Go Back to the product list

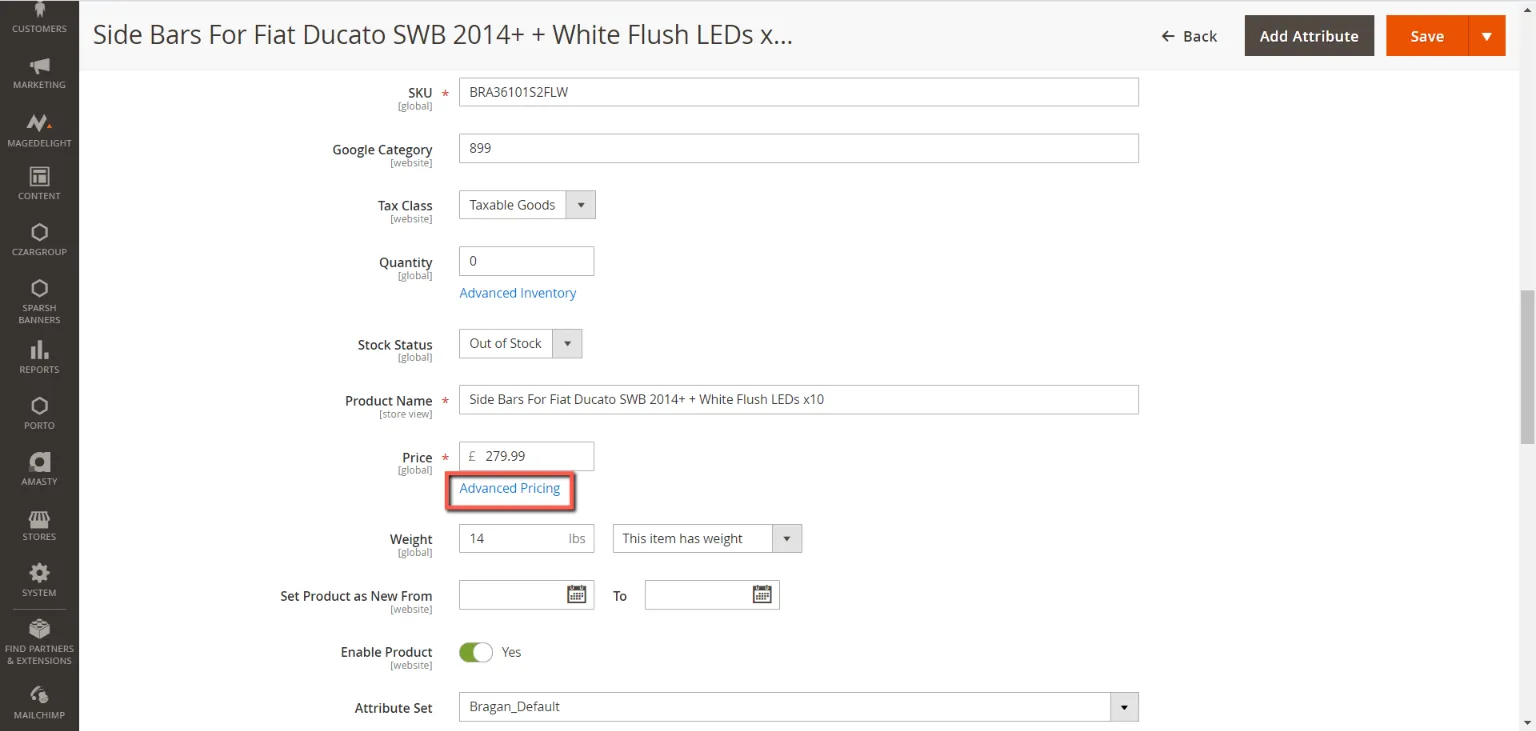click(1189, 36)
